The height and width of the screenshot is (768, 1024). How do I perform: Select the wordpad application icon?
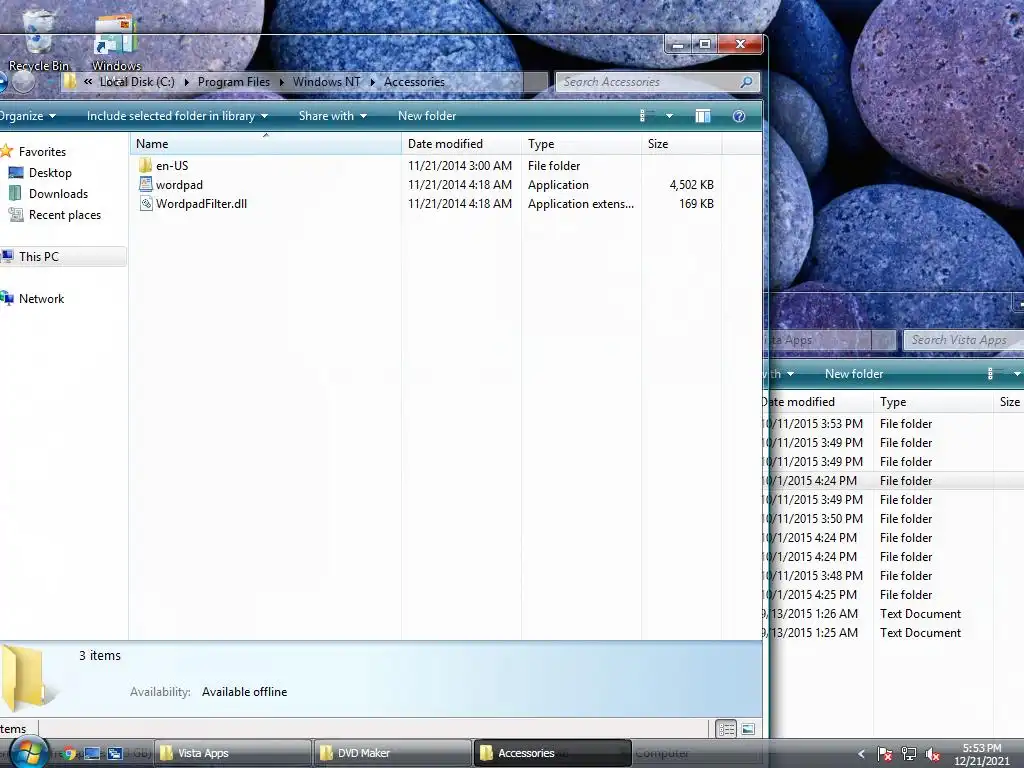(146, 184)
